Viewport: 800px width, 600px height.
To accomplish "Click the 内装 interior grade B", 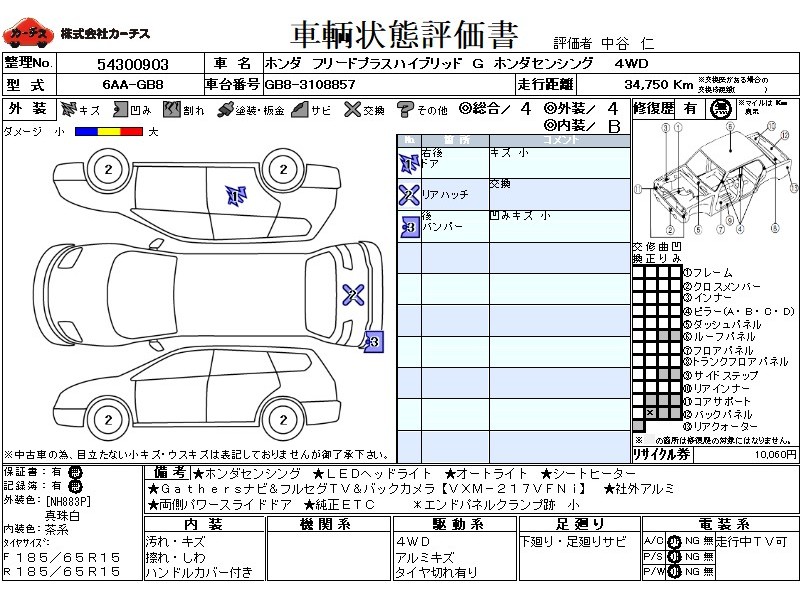I will pos(614,126).
